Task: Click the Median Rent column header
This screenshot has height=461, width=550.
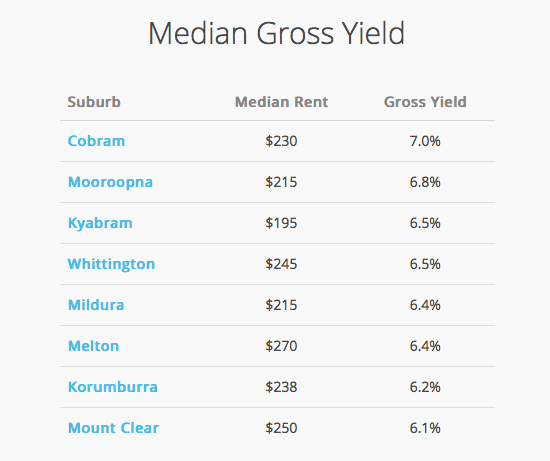Action: pyautogui.click(x=281, y=102)
